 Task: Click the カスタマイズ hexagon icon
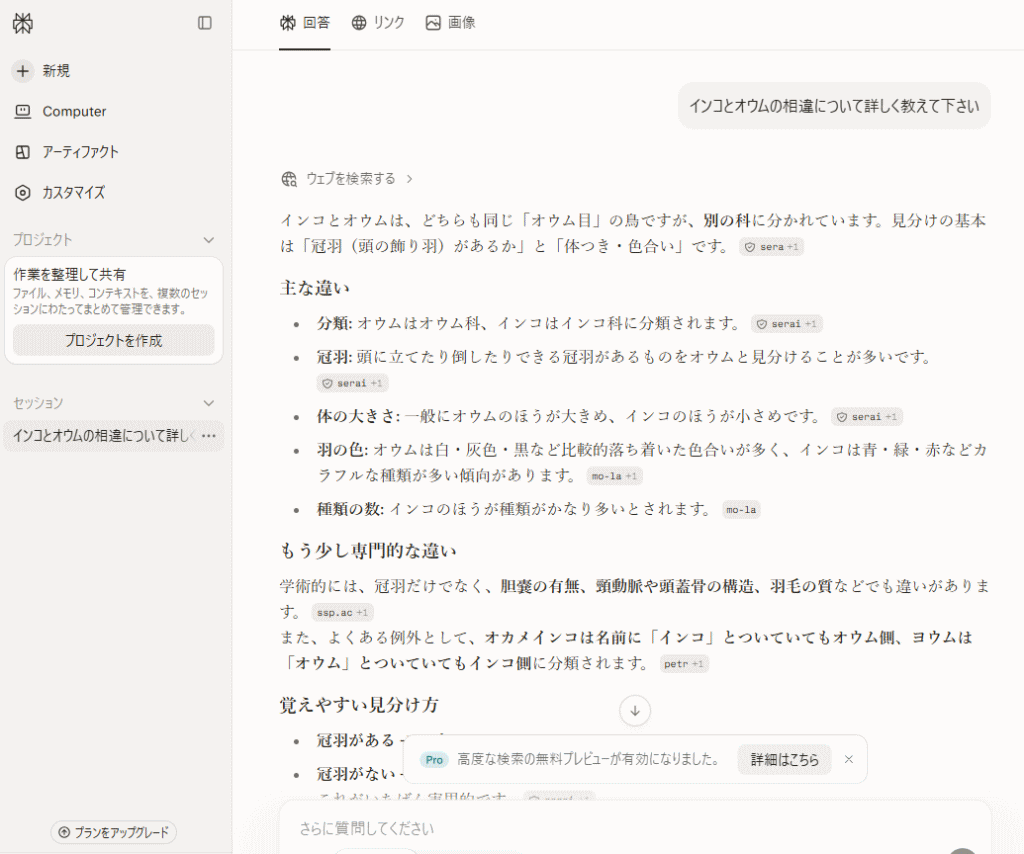(x=23, y=193)
